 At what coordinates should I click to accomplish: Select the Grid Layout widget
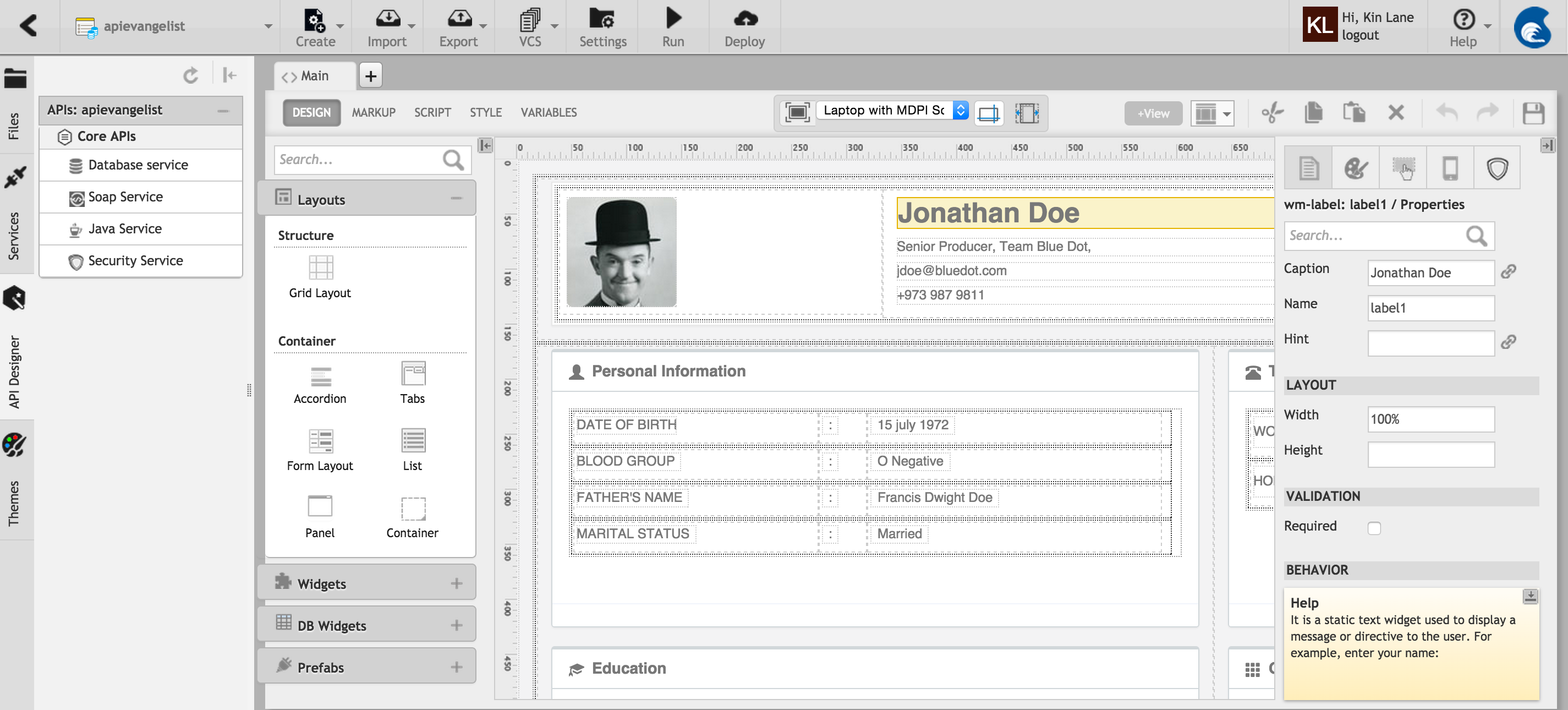(320, 276)
